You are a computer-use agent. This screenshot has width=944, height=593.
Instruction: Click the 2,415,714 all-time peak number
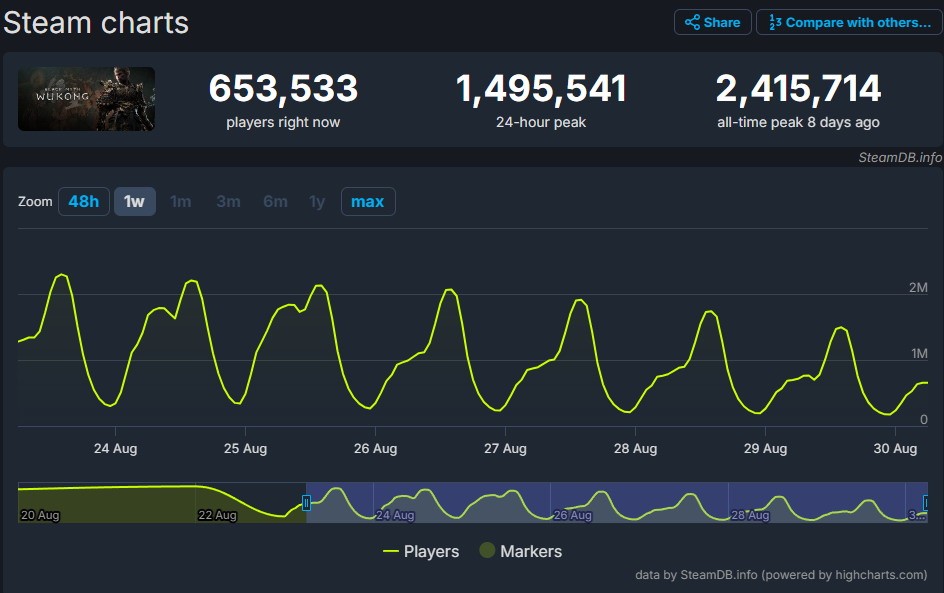tap(798, 89)
